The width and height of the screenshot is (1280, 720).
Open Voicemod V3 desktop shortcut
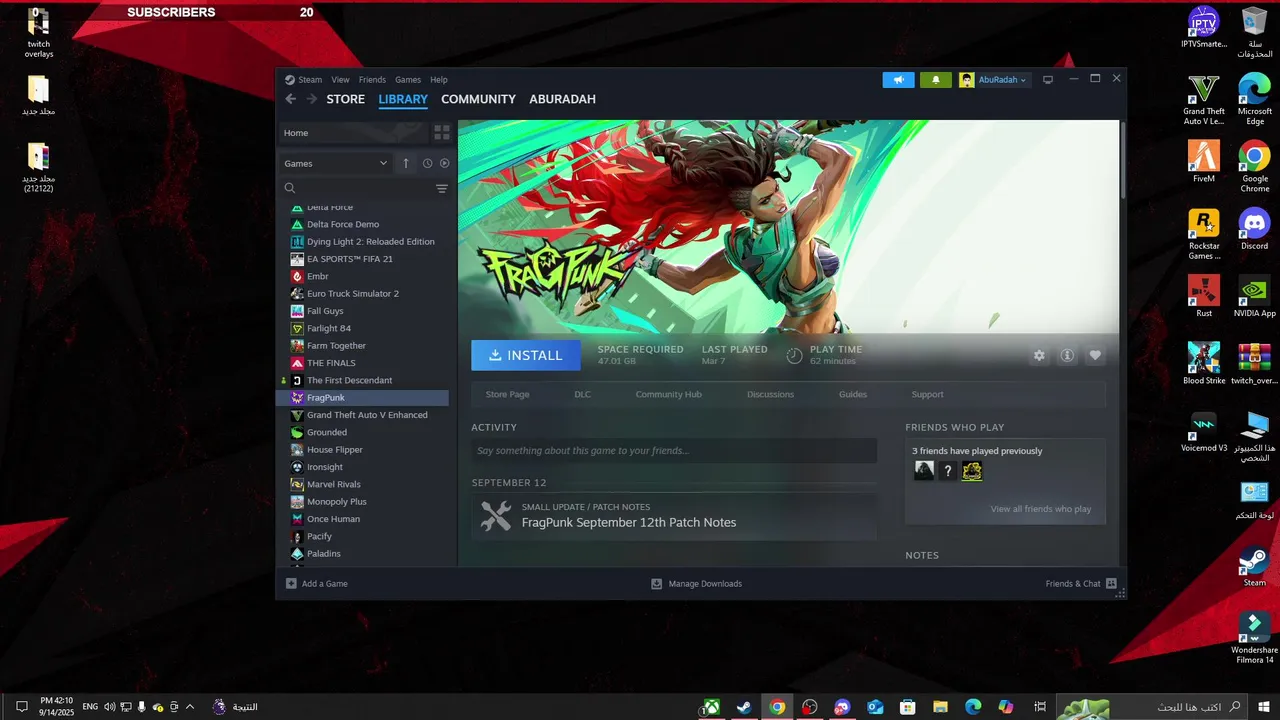pos(1204,433)
